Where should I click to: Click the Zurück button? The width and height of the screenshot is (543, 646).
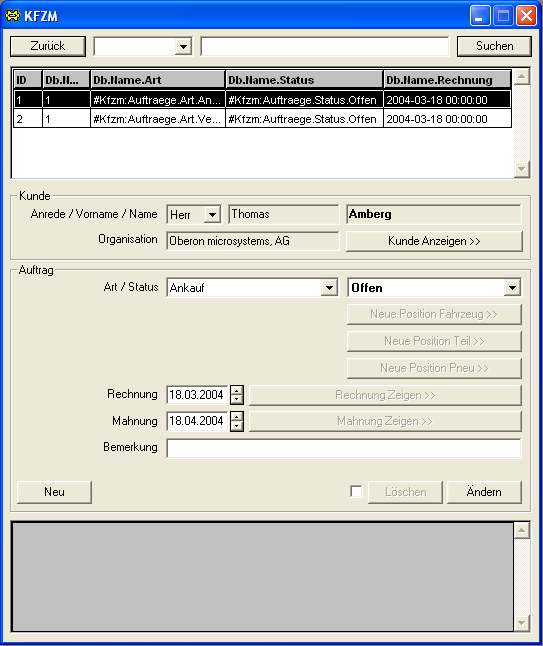[x=48, y=46]
